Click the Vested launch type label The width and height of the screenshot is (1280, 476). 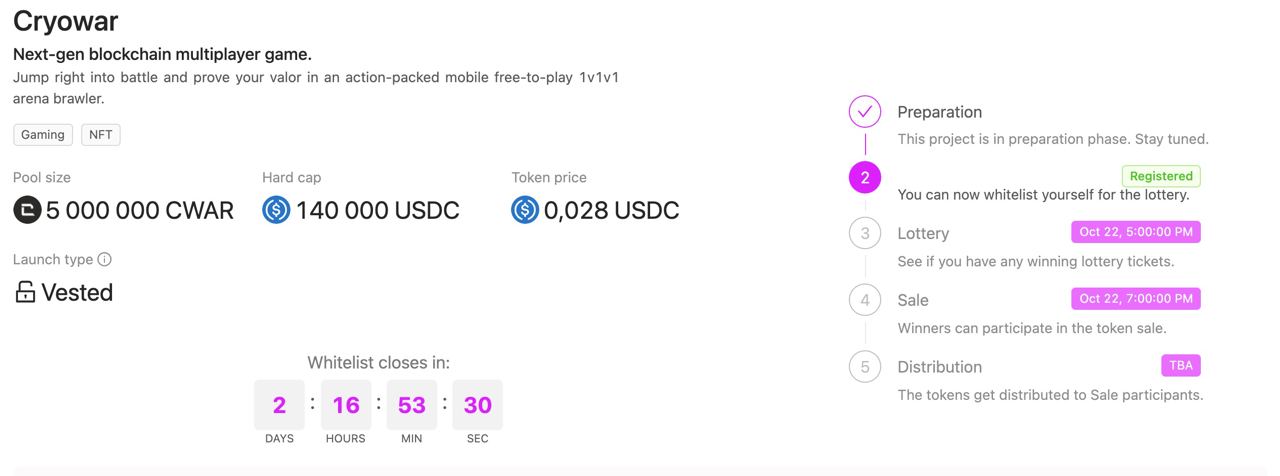(77, 292)
